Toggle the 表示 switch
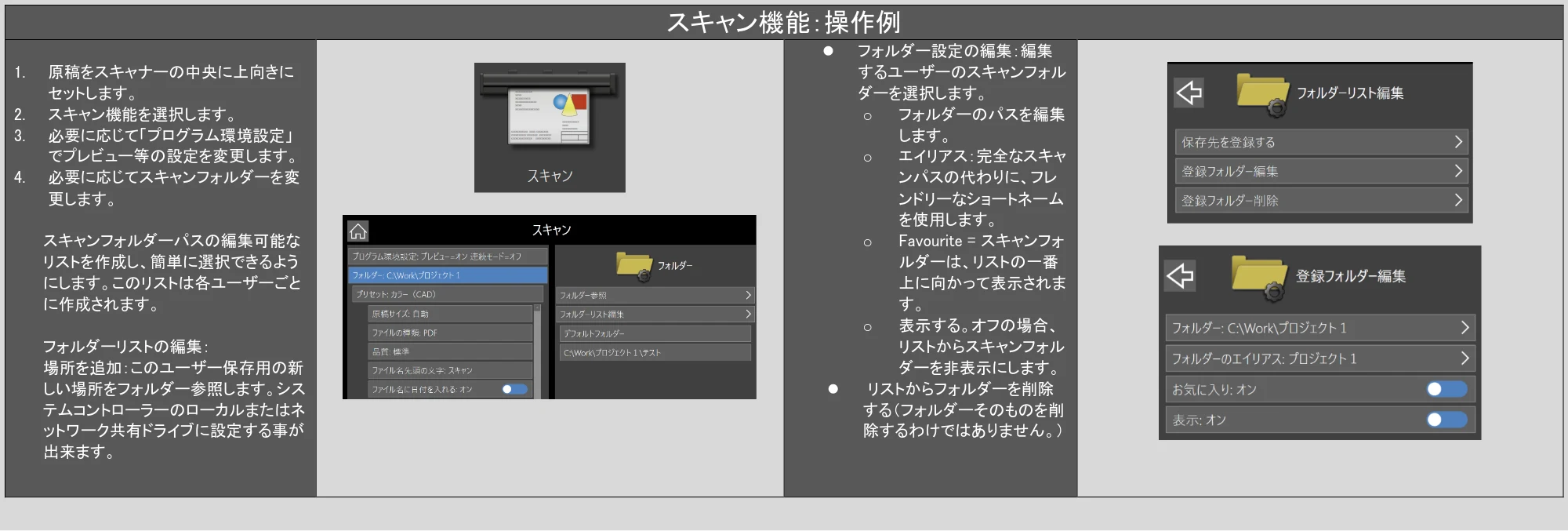Viewport: 1568px width, 531px height. (1447, 420)
